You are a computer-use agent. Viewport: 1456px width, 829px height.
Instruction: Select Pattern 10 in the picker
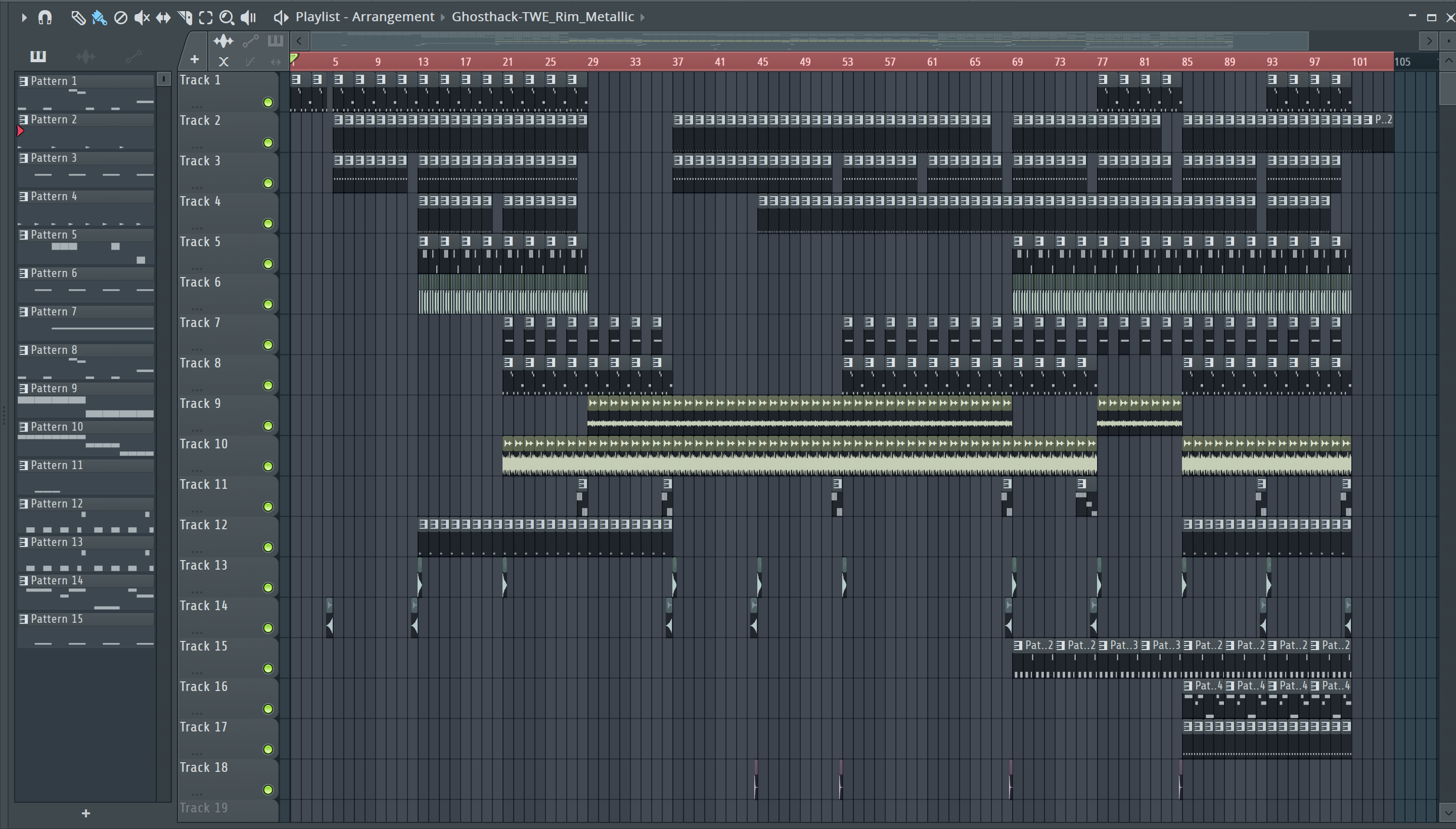coord(85,439)
